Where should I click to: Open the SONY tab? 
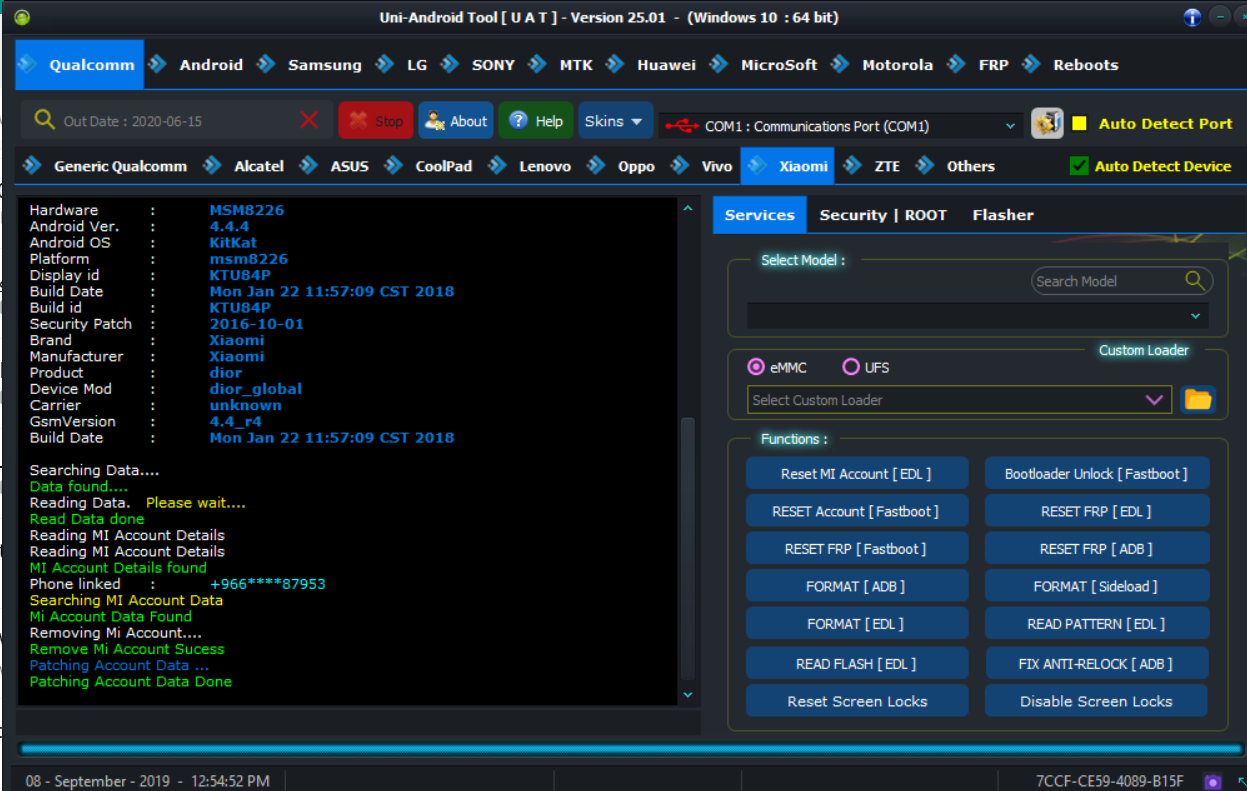pos(481,65)
